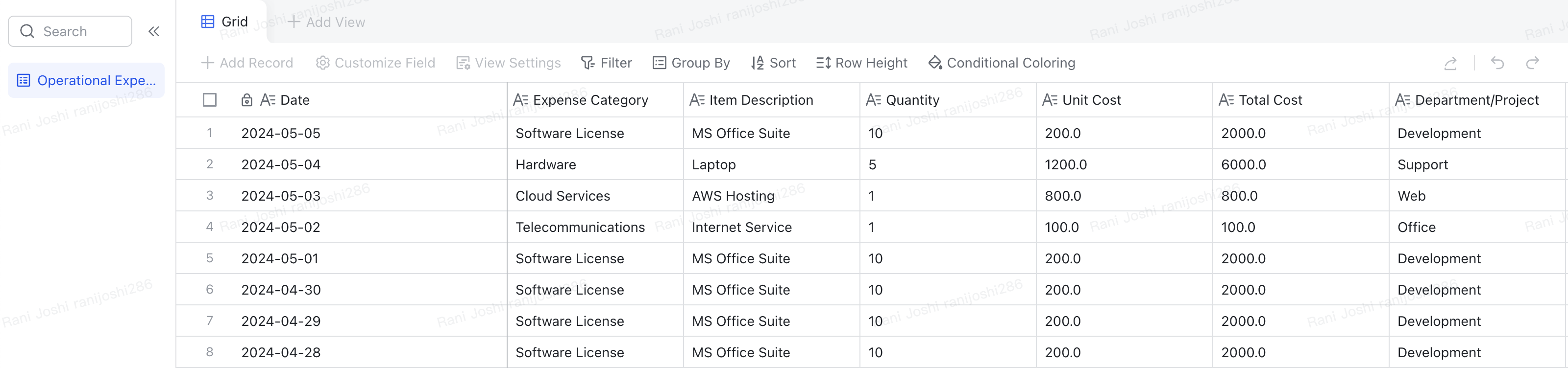
Task: Click the Hardware category cell
Action: coord(595,165)
